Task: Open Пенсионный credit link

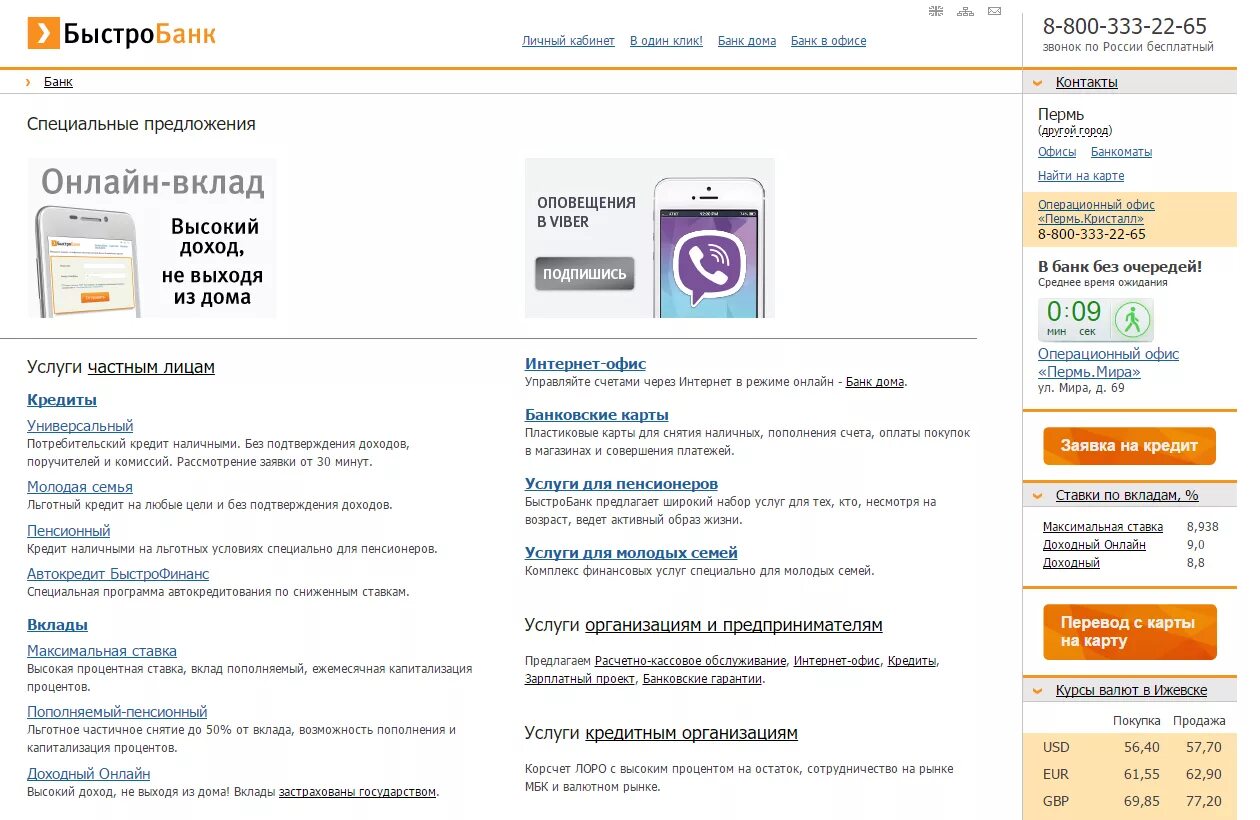Action: point(69,531)
